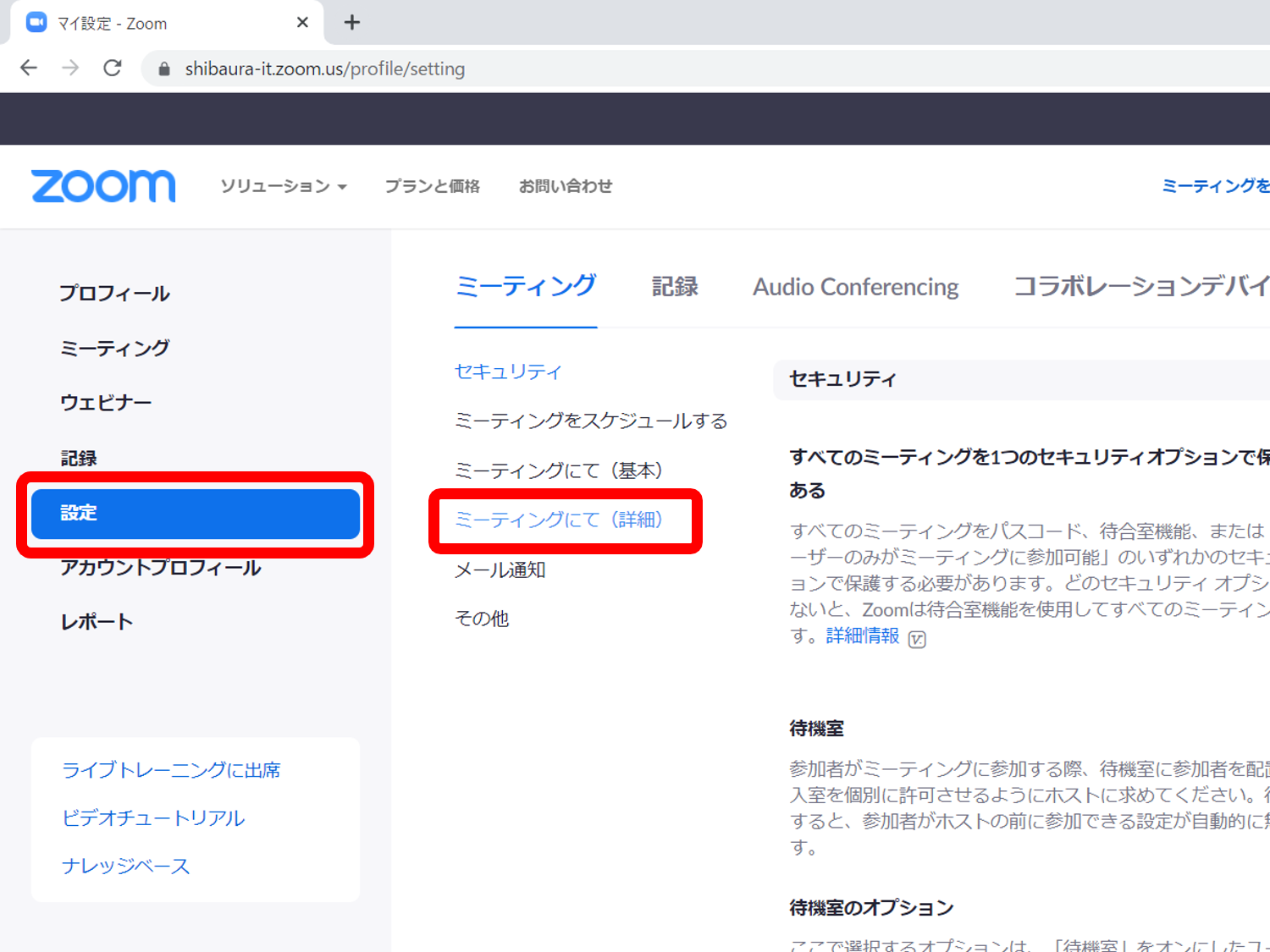Select 設定 in the left sidebar
Screen dimensions: 1270x952
click(196, 514)
